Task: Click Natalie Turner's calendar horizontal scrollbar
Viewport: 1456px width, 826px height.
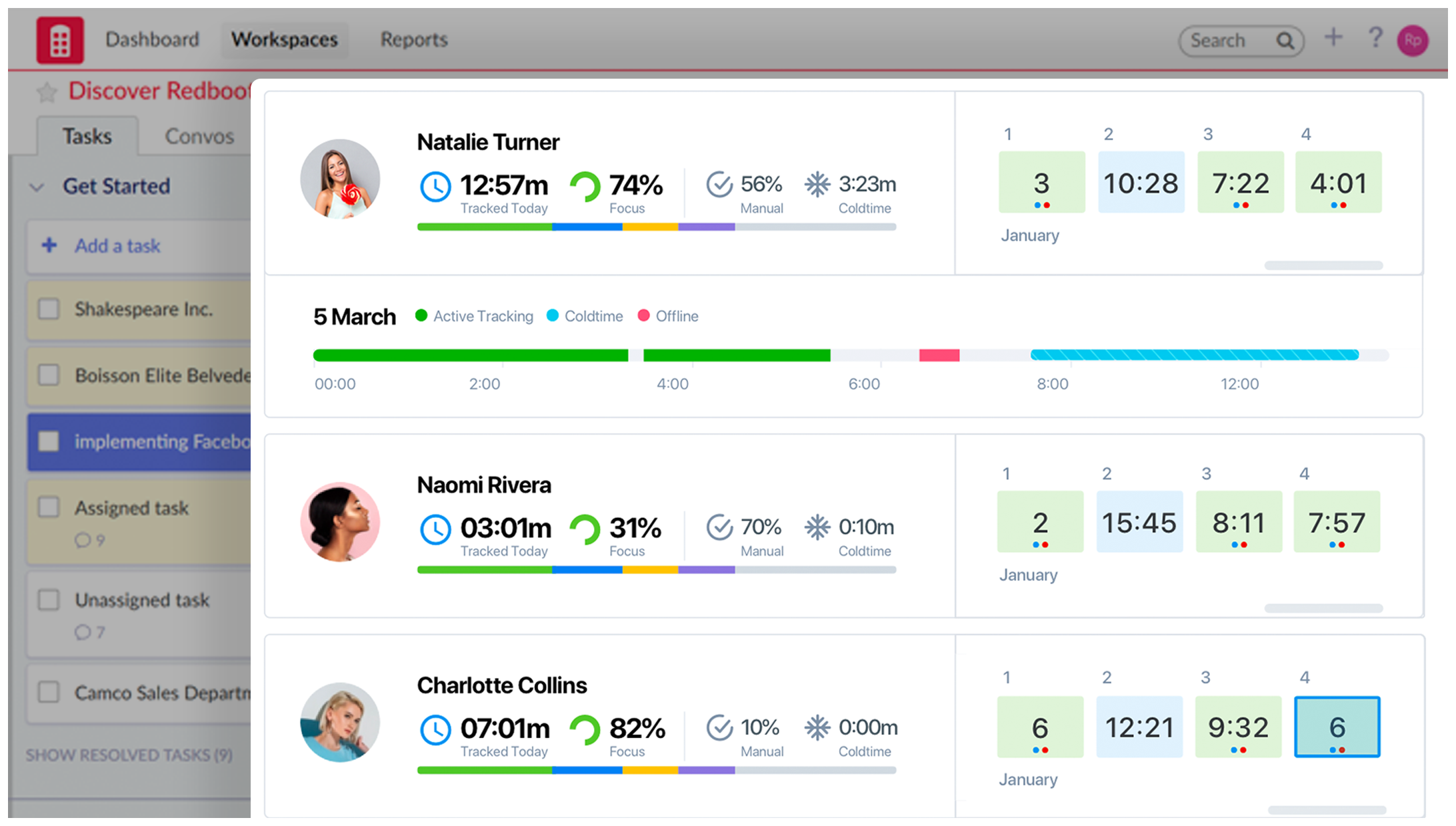Action: 1323,265
